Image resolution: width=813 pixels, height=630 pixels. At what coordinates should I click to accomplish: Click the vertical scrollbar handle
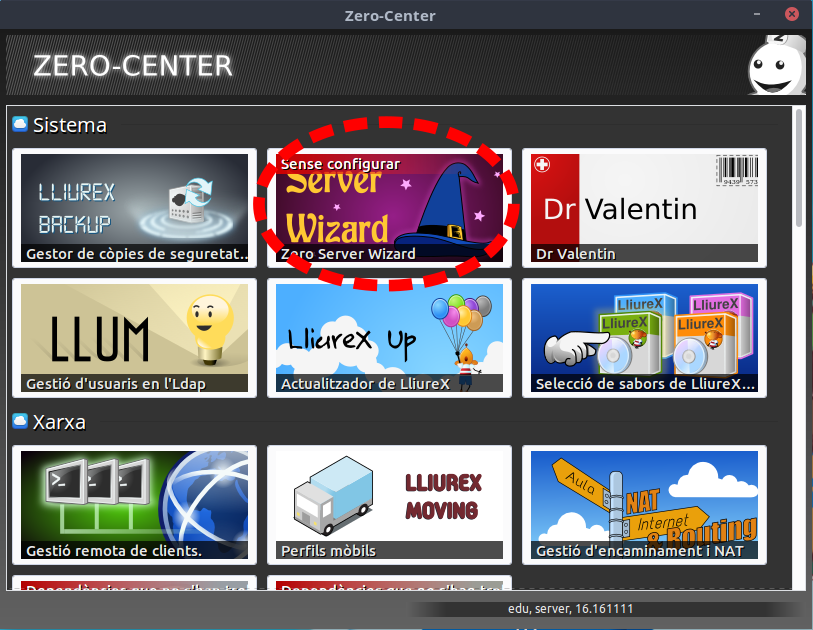pyautogui.click(x=798, y=170)
